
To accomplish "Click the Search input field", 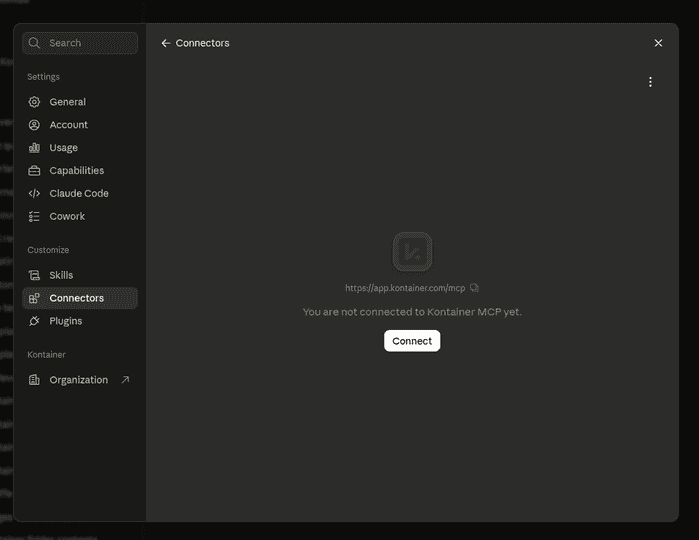I will 80,43.
